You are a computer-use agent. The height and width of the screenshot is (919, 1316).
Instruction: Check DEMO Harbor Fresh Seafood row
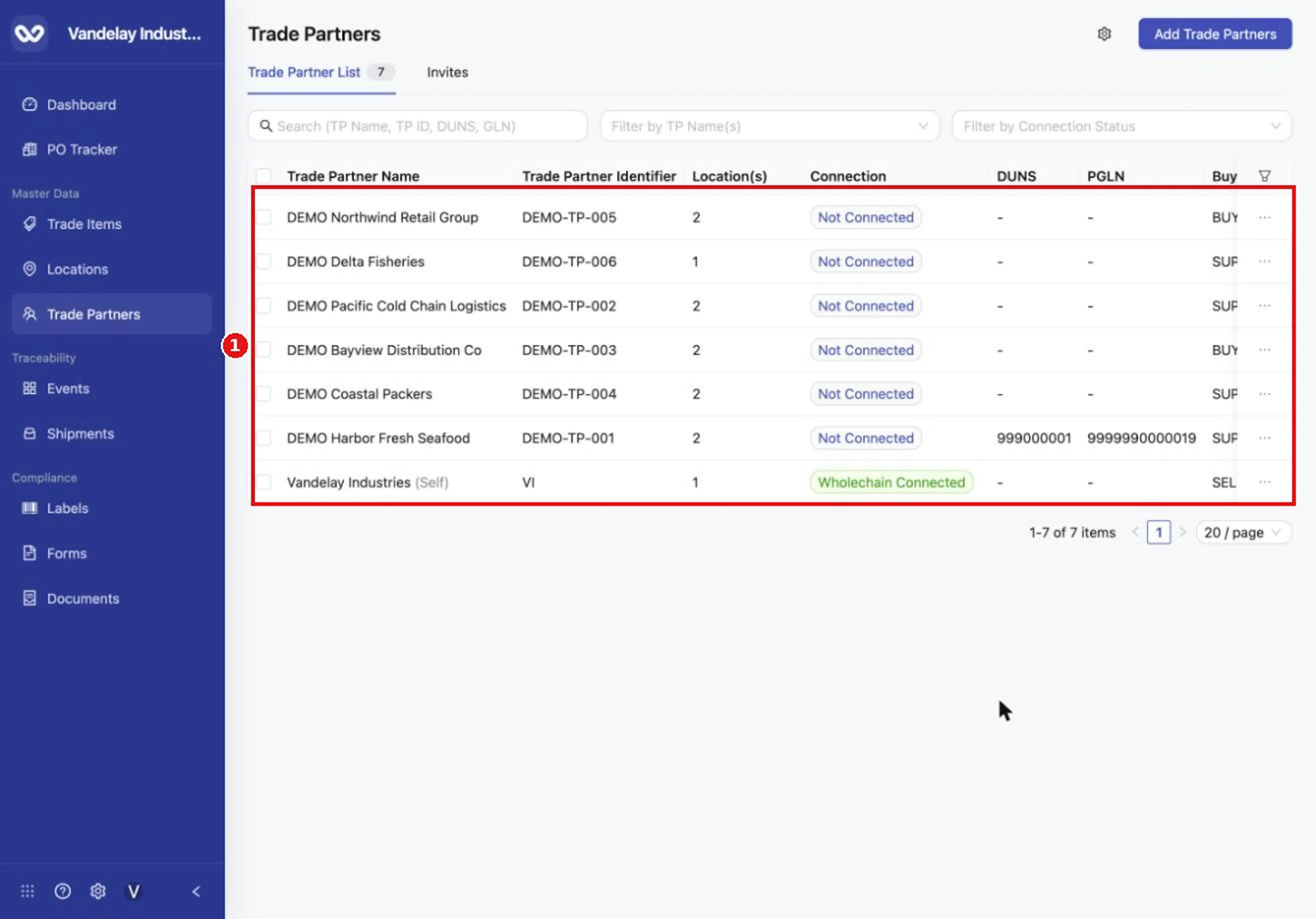[x=263, y=438]
